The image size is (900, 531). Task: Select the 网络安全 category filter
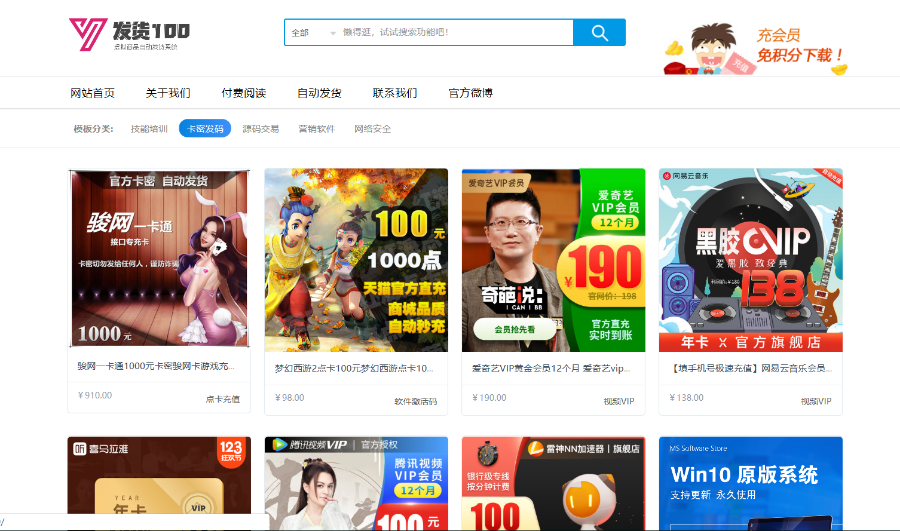[x=373, y=129]
